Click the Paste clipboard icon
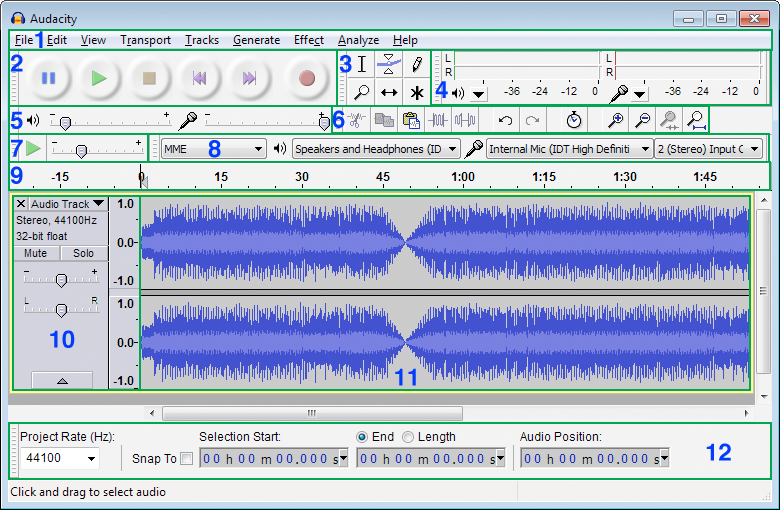The height and width of the screenshot is (510, 780). coord(410,120)
